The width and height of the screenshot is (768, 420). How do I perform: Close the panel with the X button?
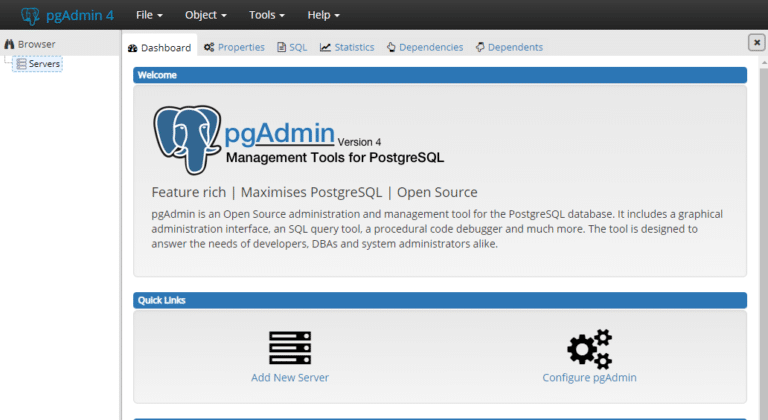click(756, 42)
